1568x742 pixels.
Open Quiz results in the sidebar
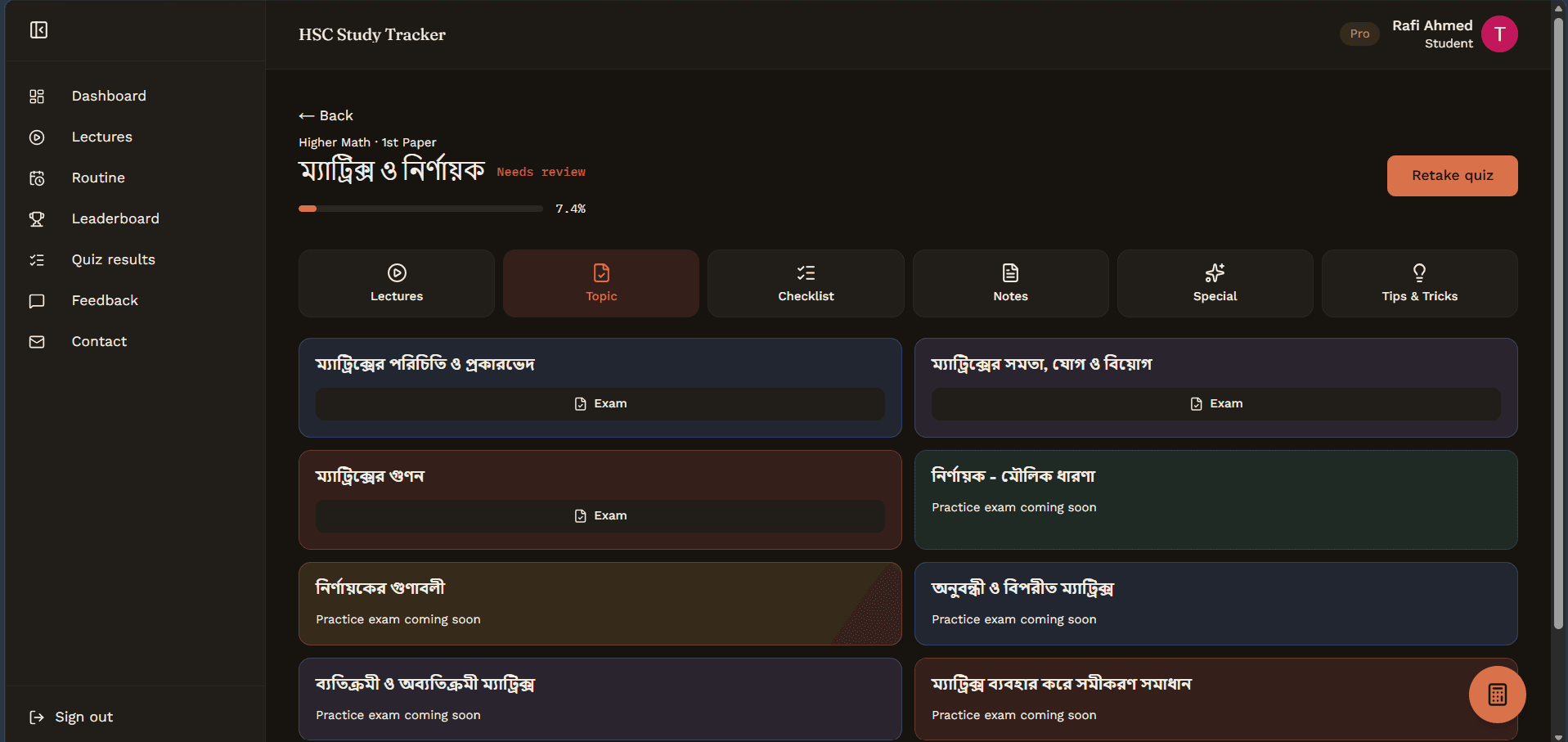click(x=113, y=260)
